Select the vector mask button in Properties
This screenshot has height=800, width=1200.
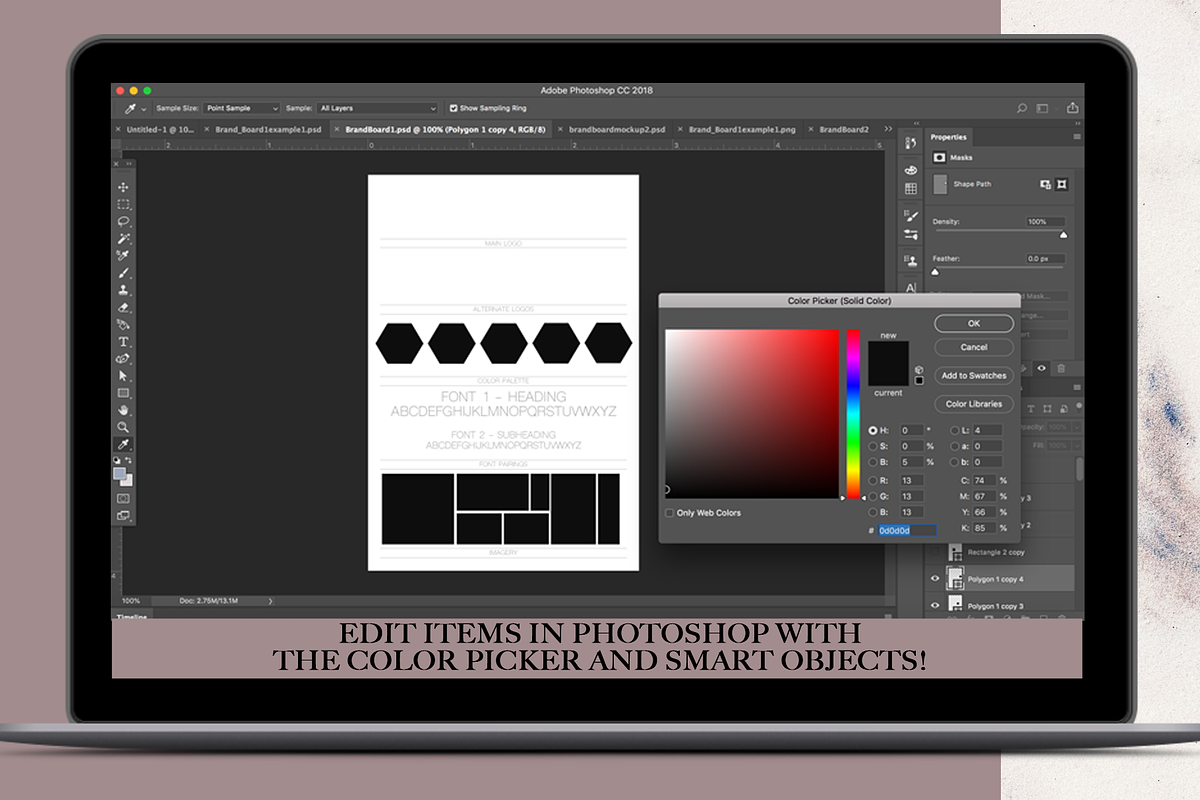click(1062, 184)
